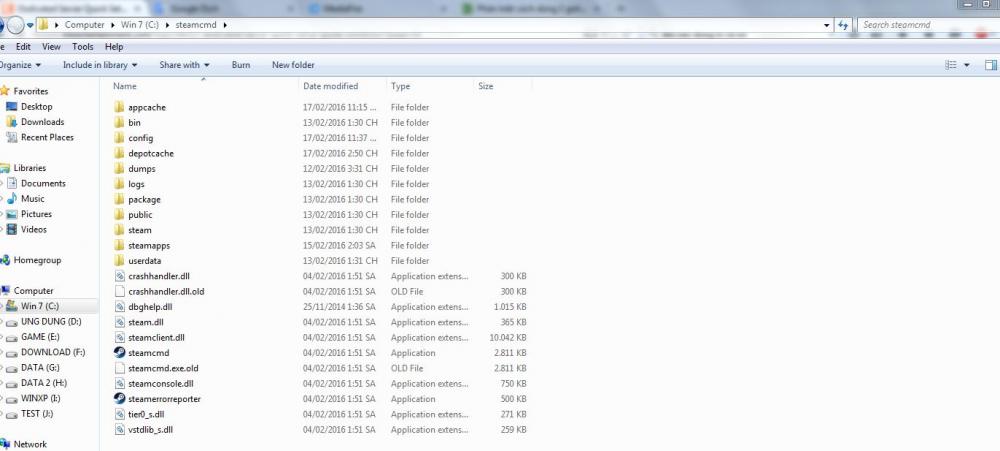Click the Pictures library icon
This screenshot has height=451, width=1000.
click(x=11, y=214)
